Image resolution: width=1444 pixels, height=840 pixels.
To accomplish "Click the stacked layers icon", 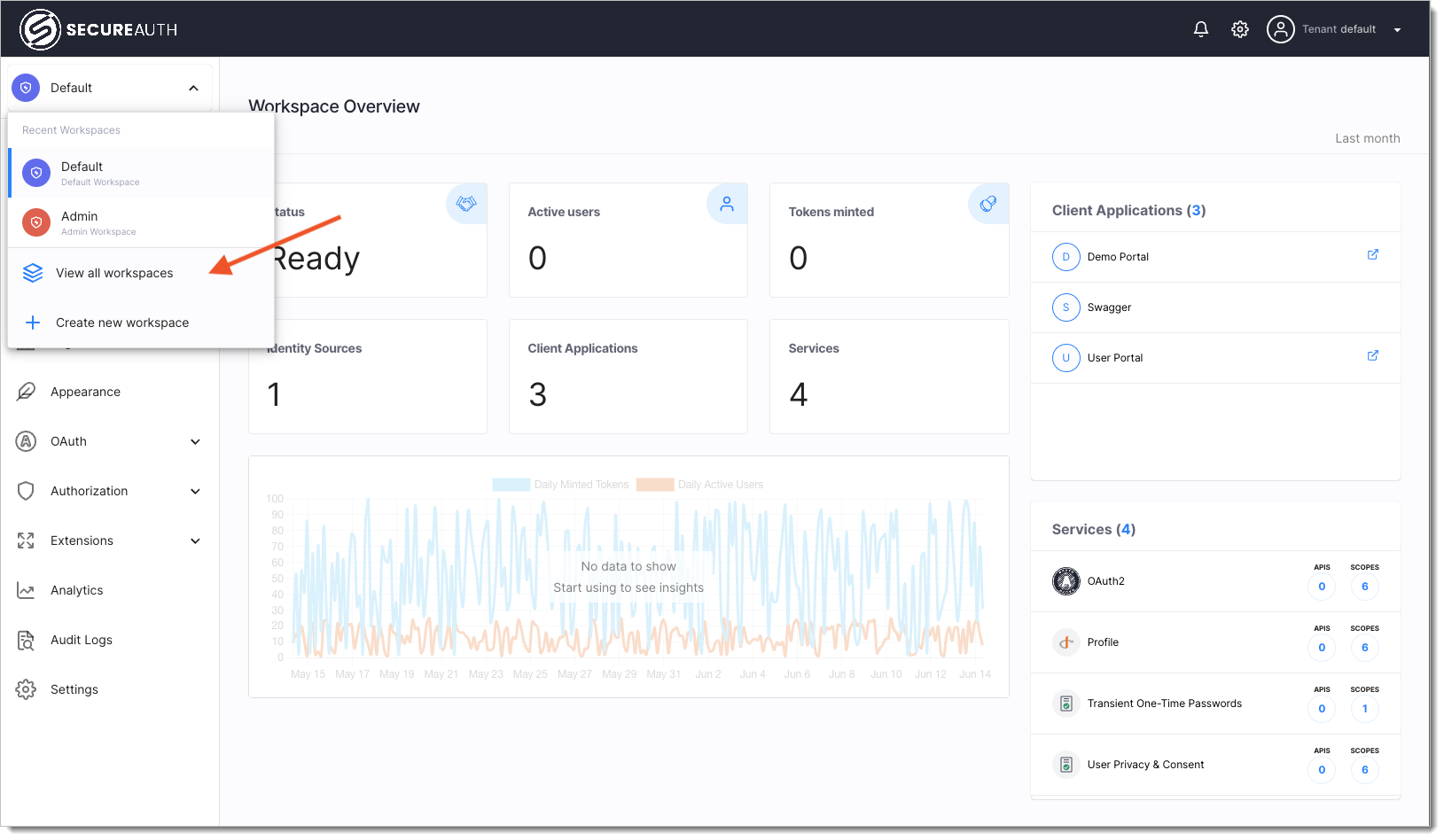I will click(x=33, y=273).
